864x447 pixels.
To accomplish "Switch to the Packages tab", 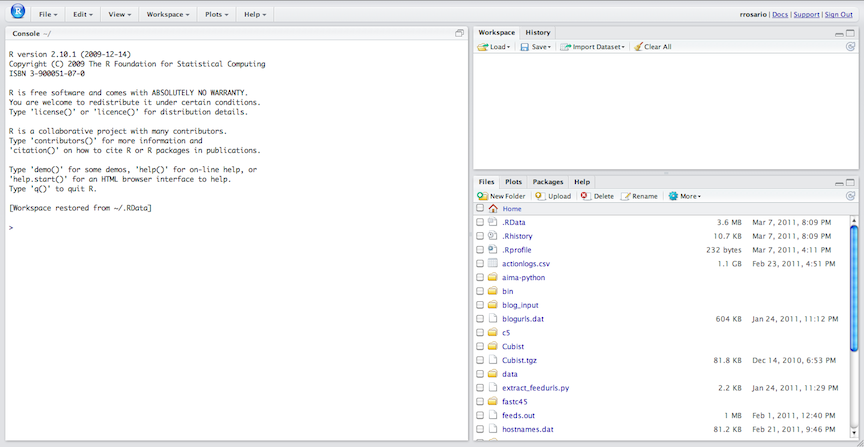I will [x=548, y=182].
